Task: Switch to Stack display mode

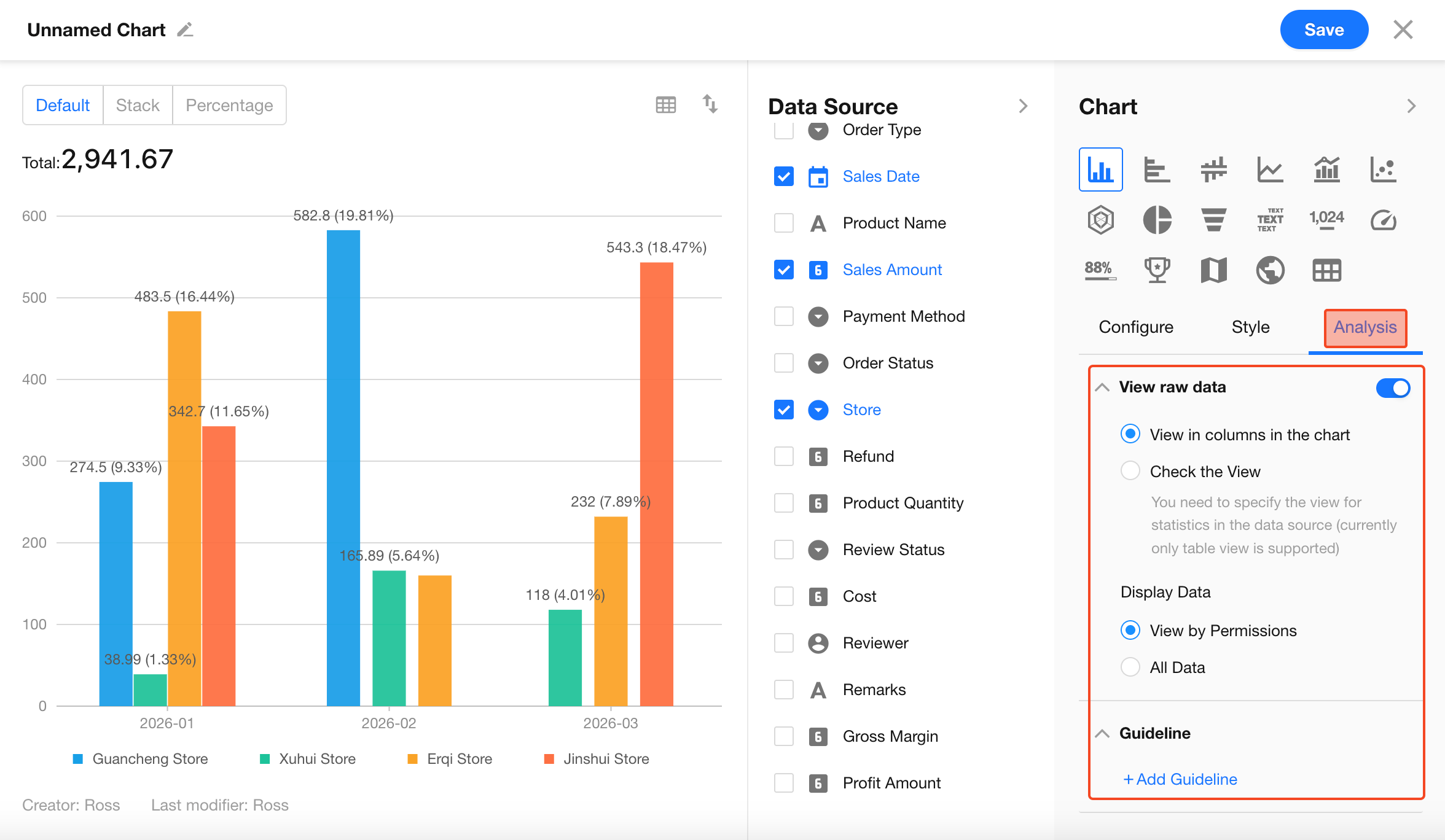Action: point(138,105)
